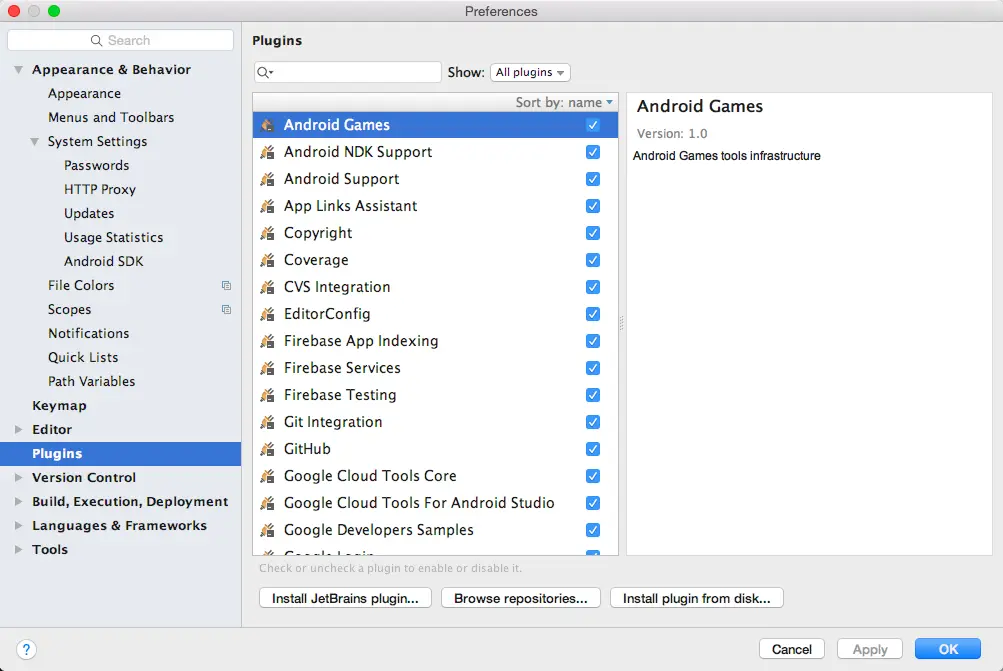Select the EditorConfig plugin row
The image size is (1003, 671).
(x=436, y=314)
